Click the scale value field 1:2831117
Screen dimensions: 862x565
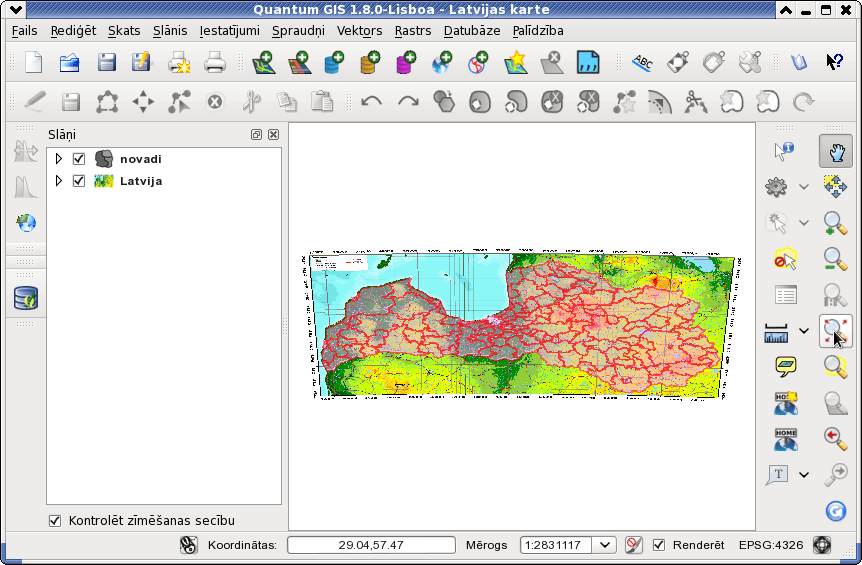(555, 545)
